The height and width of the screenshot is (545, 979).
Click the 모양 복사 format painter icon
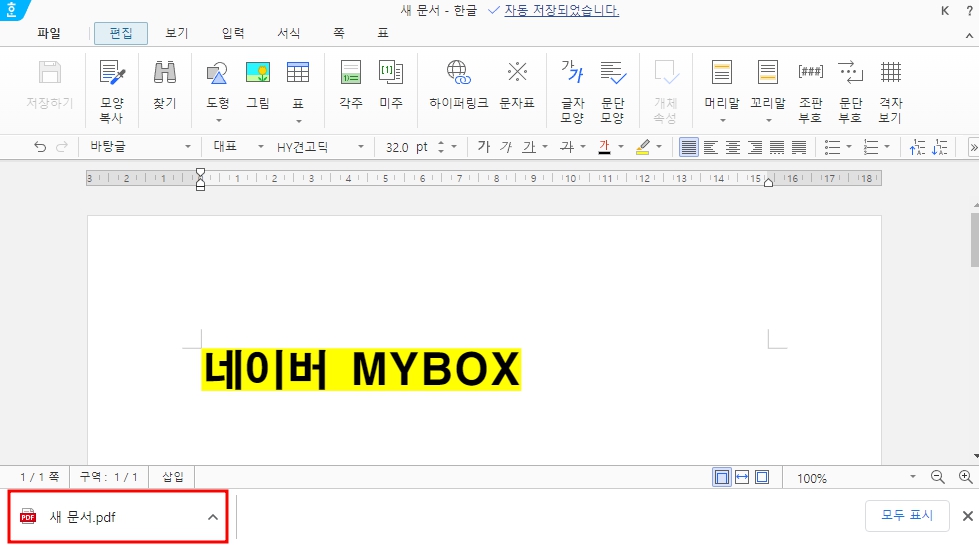point(112,73)
